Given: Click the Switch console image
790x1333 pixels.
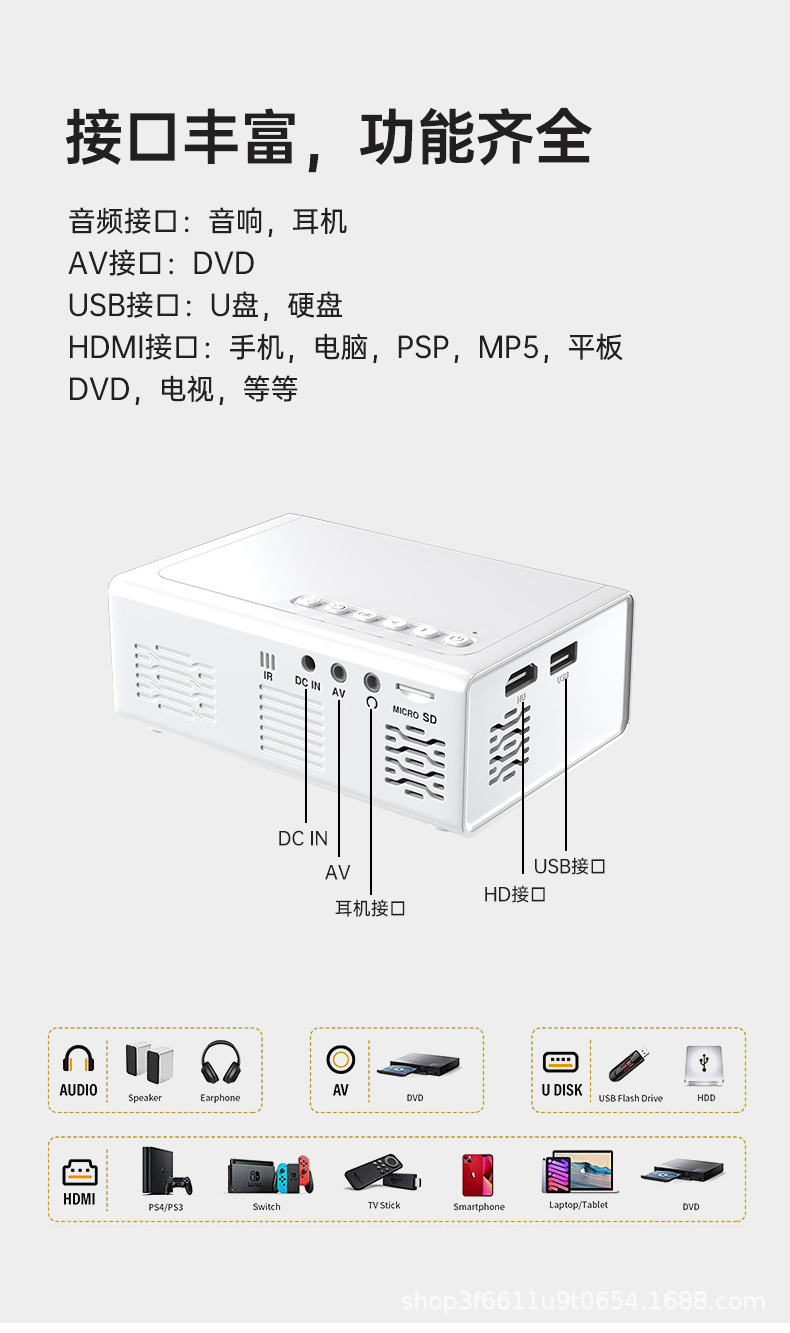Looking at the screenshot, I should tap(270, 1175).
